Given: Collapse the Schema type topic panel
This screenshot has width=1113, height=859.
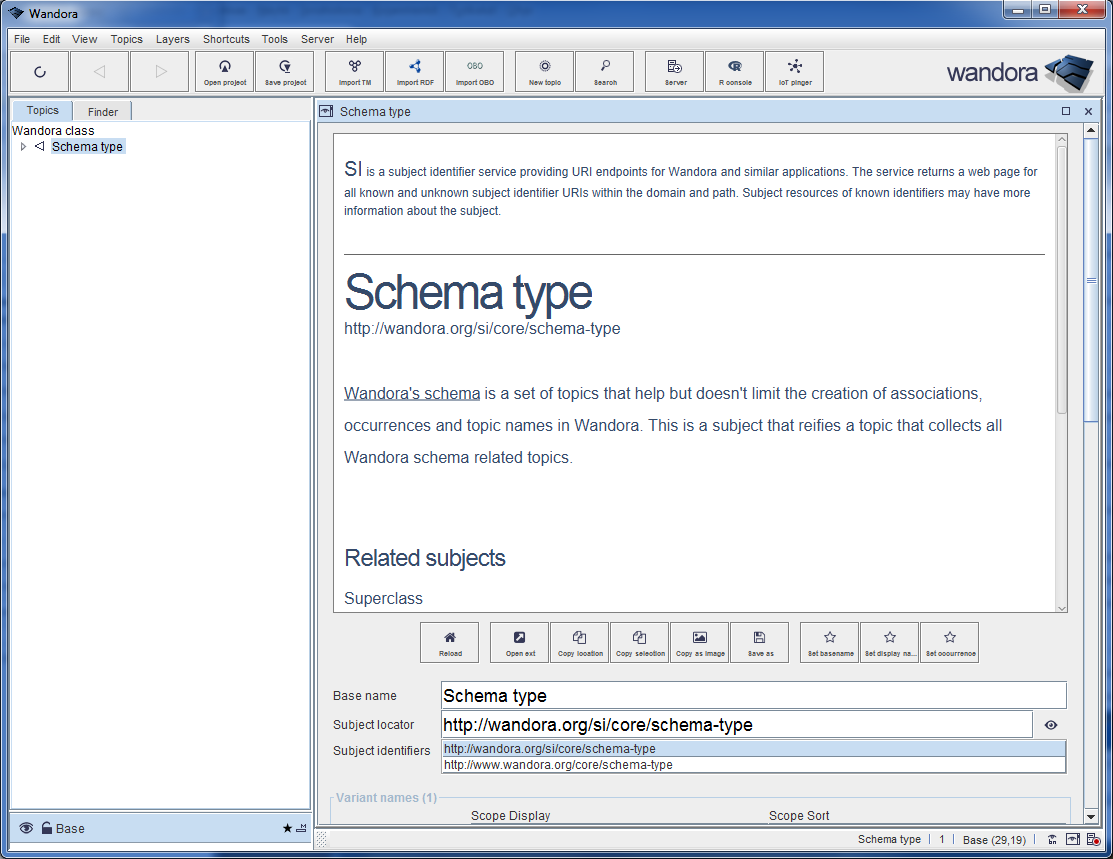Looking at the screenshot, I should tap(1065, 111).
